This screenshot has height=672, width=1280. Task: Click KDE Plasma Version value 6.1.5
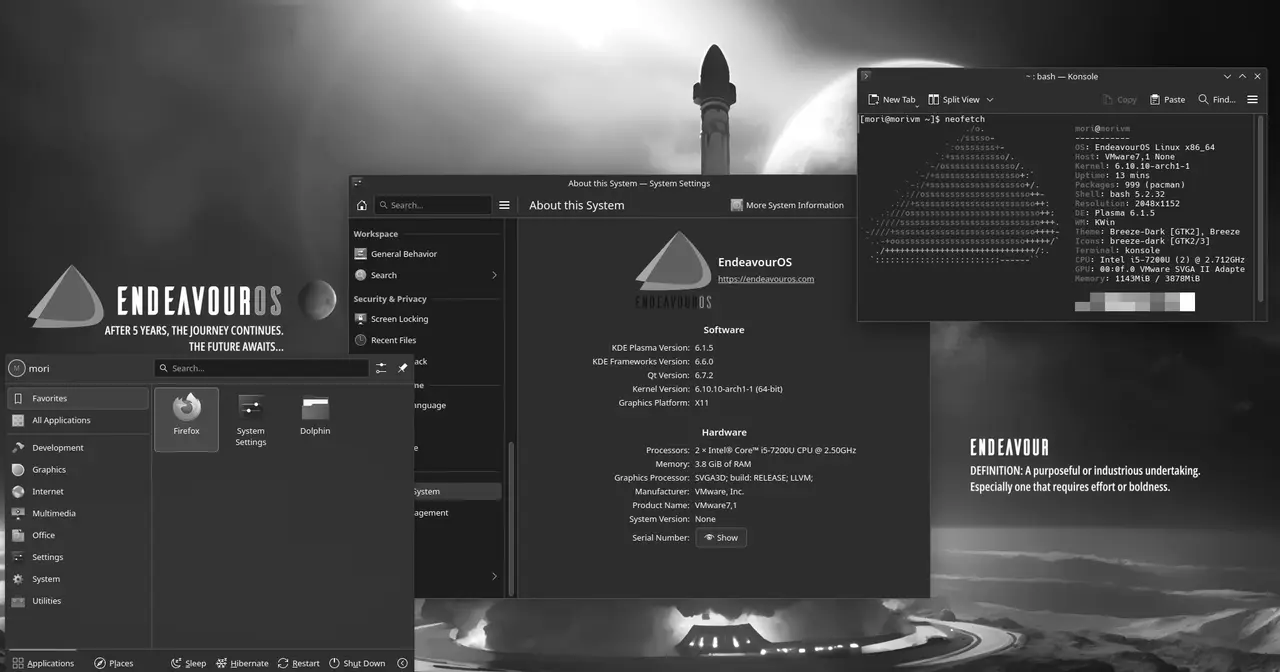point(704,348)
